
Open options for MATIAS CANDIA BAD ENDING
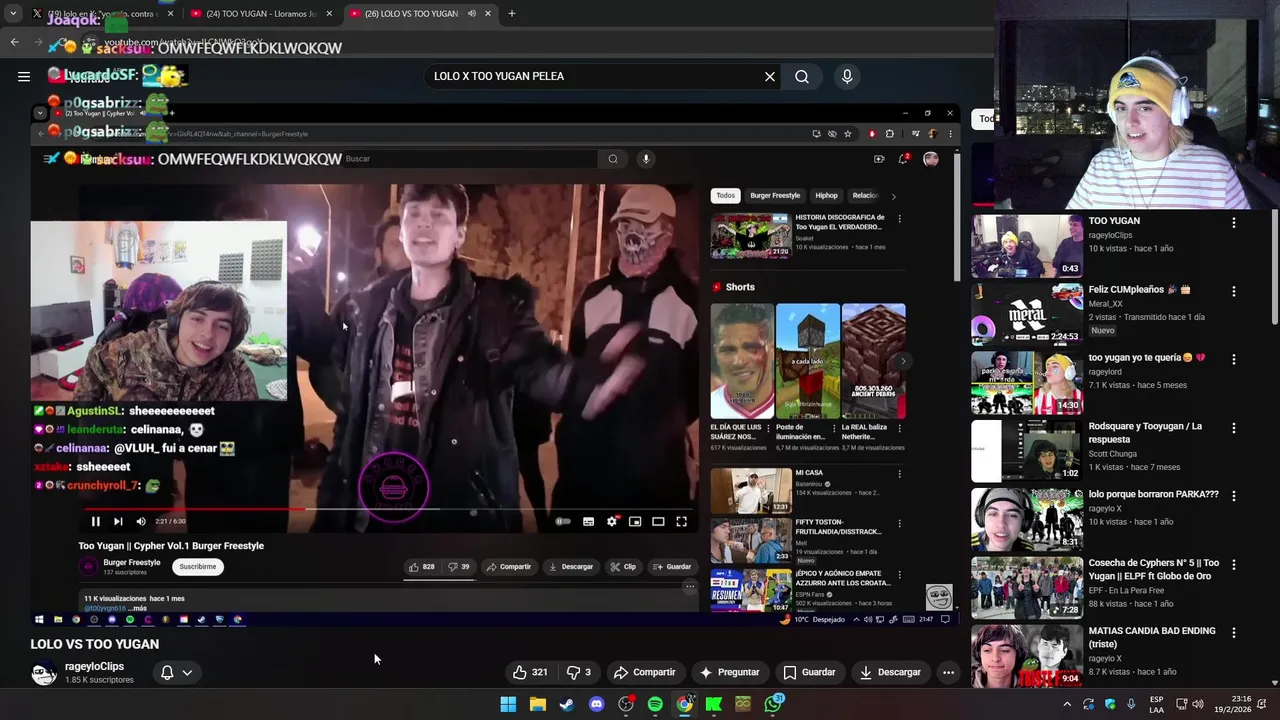coord(1233,633)
